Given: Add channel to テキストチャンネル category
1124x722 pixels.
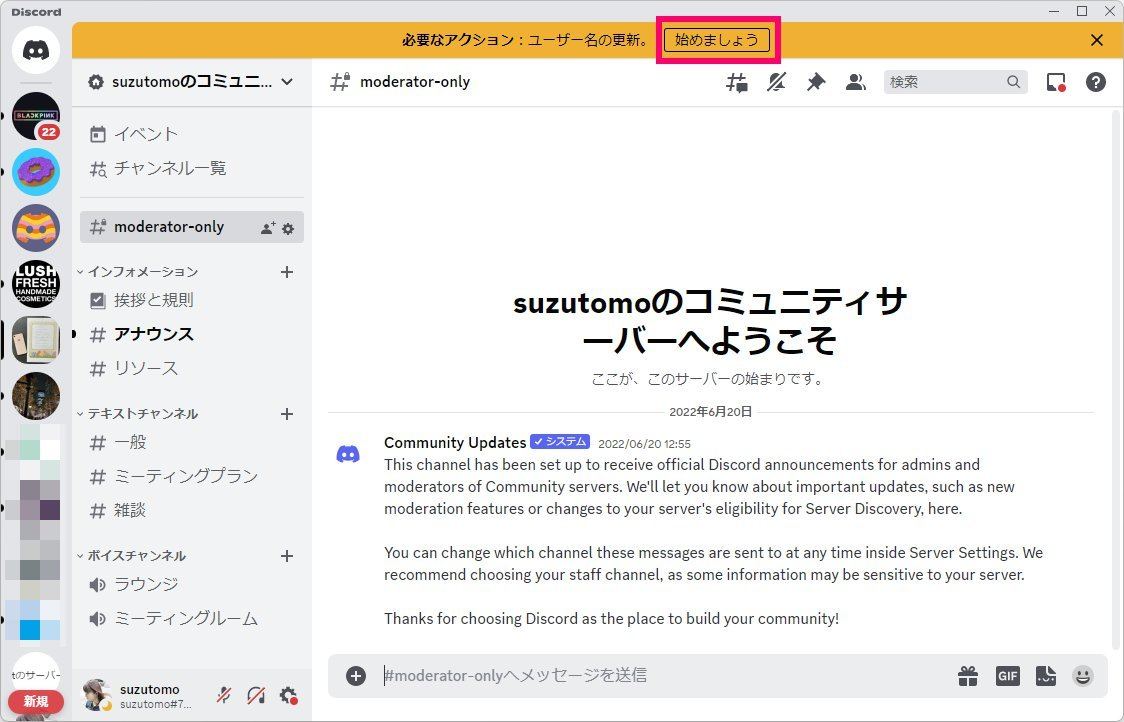Looking at the screenshot, I should click(x=287, y=414).
